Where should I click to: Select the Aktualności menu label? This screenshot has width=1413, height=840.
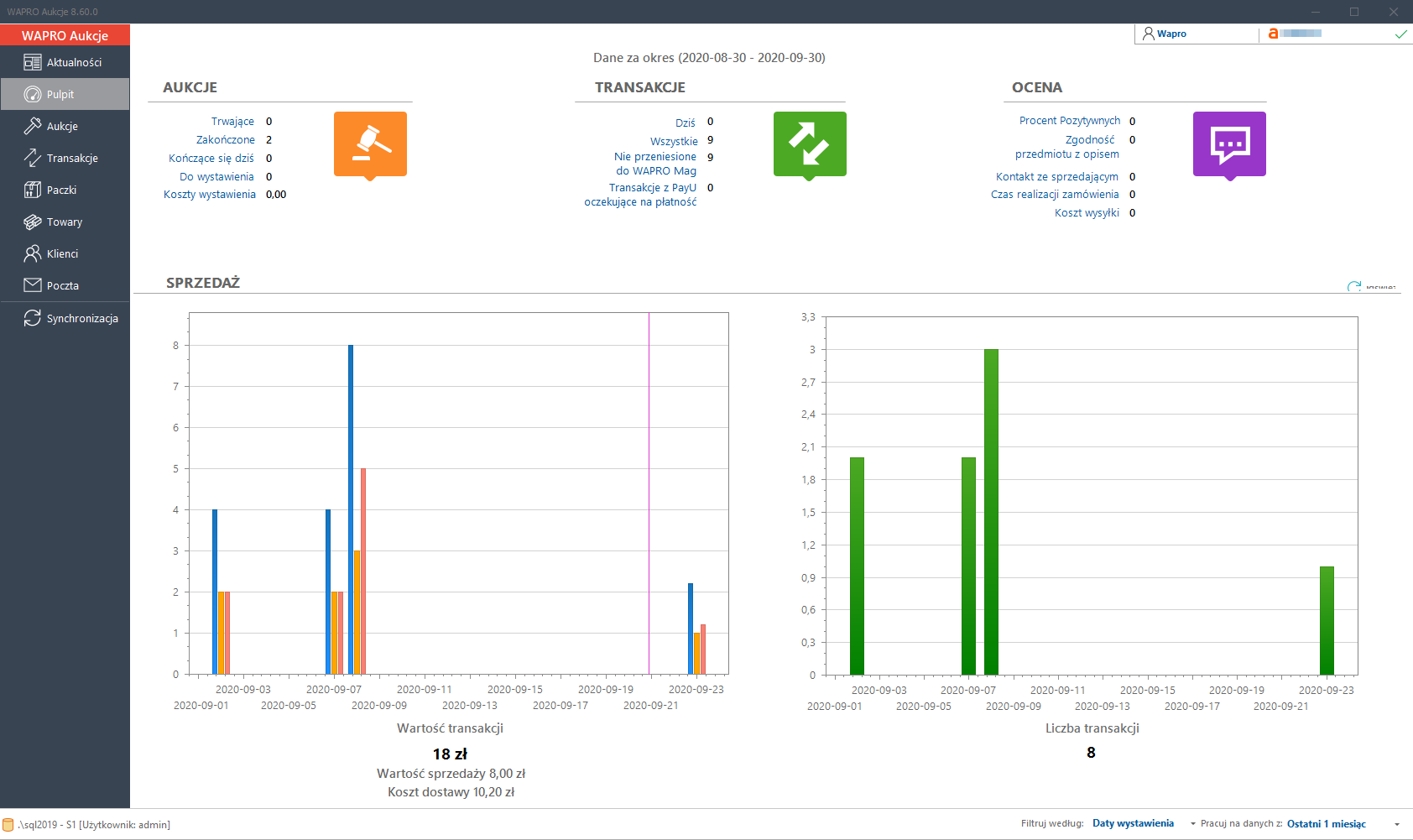pyautogui.click(x=74, y=62)
